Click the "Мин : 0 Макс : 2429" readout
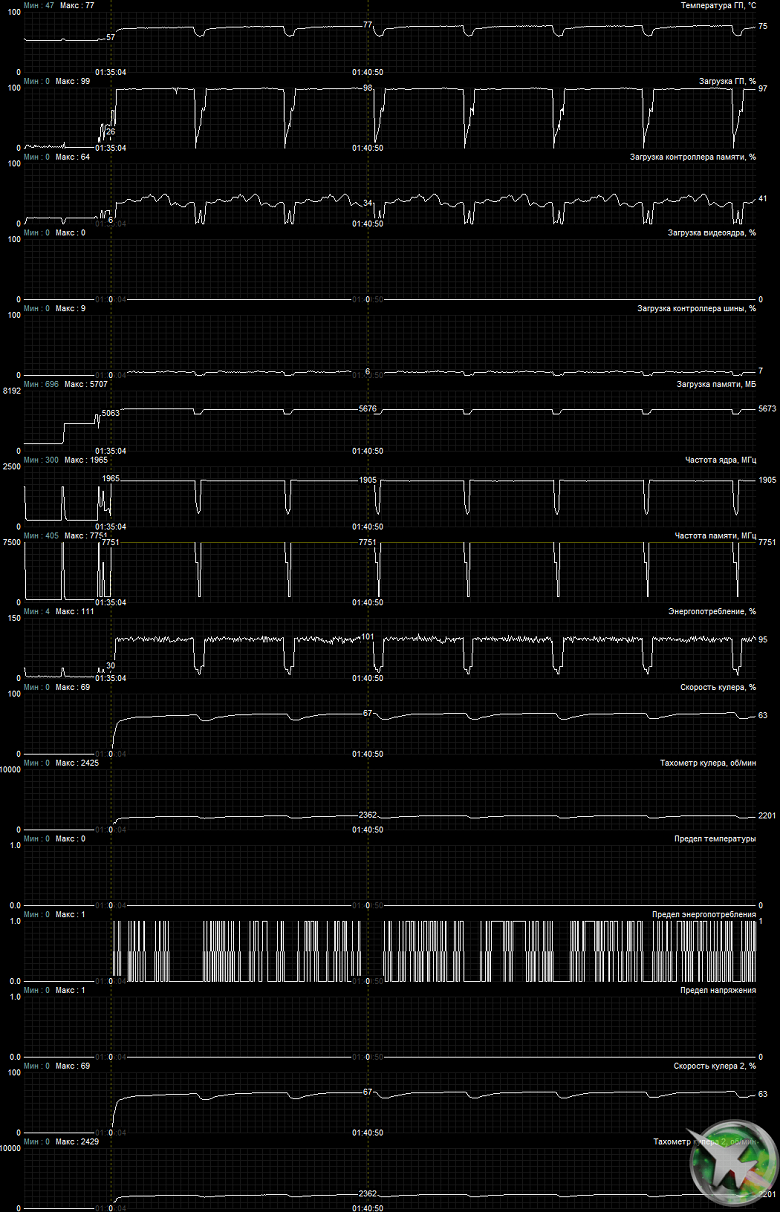 pyautogui.click(x=61, y=1142)
